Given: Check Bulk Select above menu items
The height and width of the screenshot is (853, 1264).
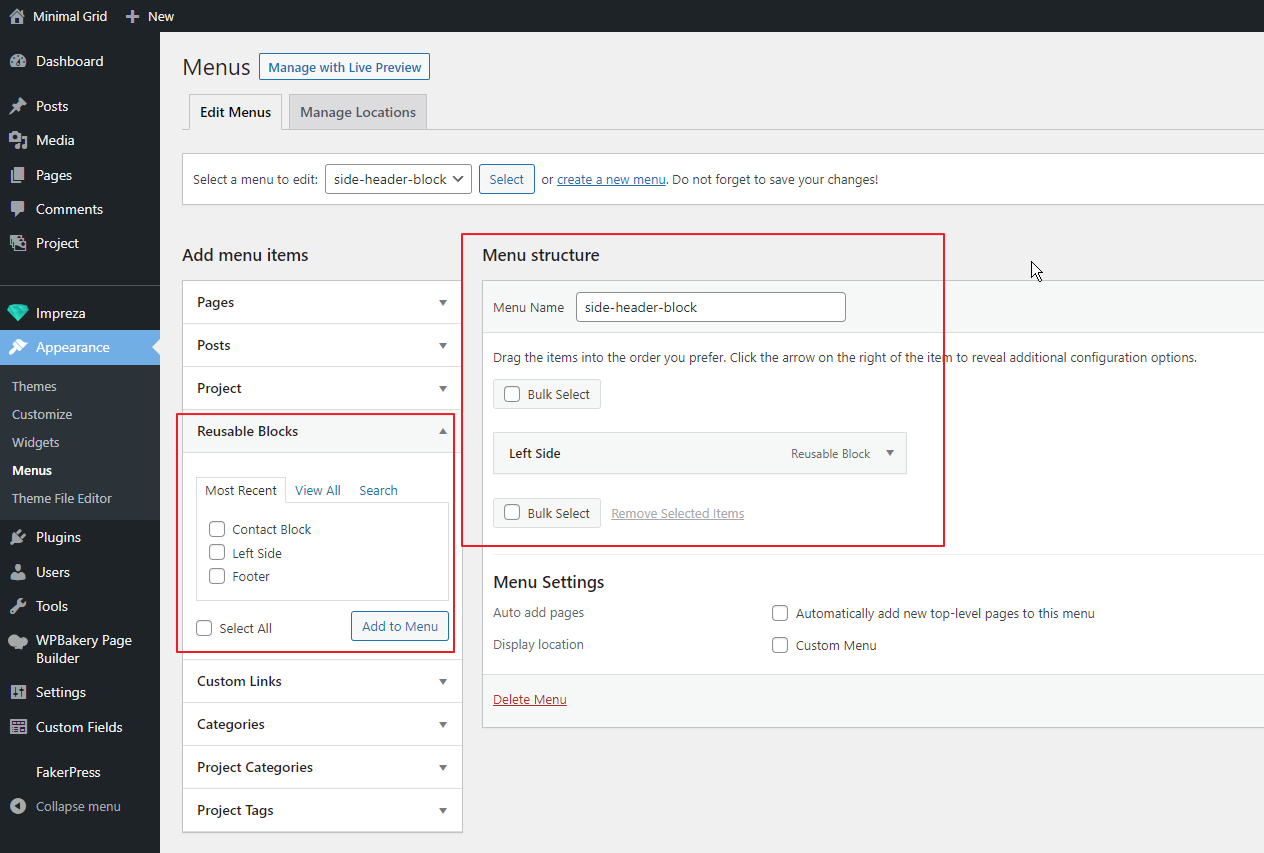Looking at the screenshot, I should click(512, 394).
